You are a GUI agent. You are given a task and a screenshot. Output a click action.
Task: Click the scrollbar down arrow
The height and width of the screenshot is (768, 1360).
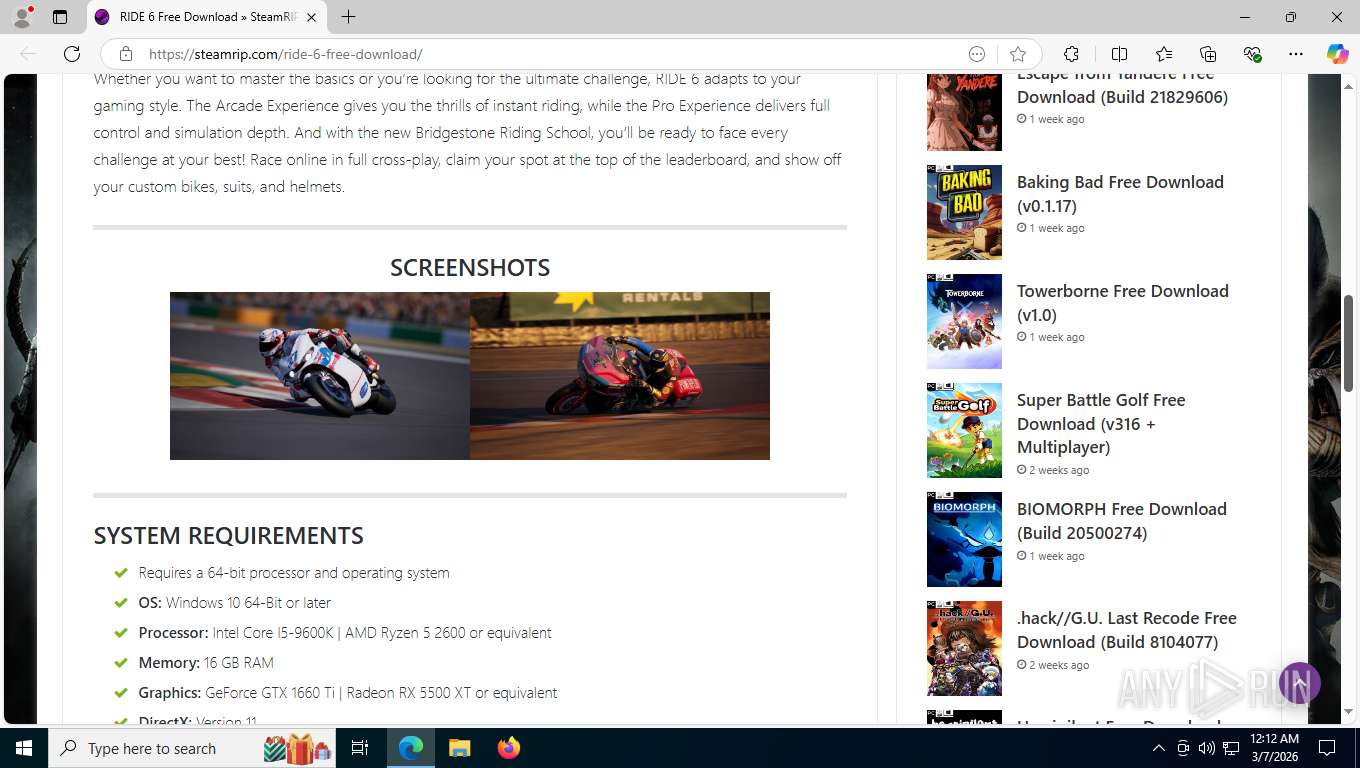point(1348,711)
